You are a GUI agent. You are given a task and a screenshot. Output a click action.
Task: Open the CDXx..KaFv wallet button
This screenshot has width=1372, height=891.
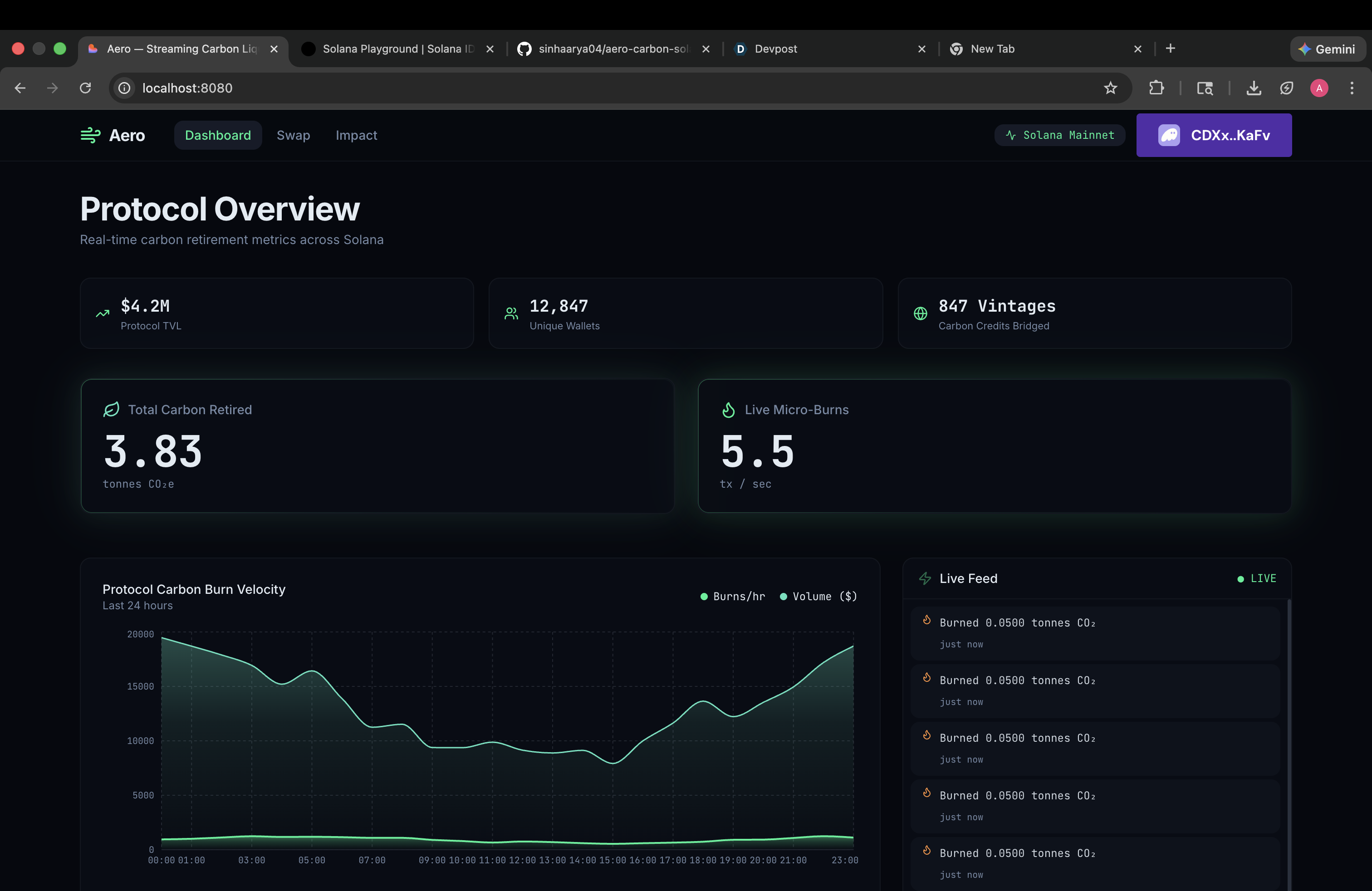(1214, 136)
